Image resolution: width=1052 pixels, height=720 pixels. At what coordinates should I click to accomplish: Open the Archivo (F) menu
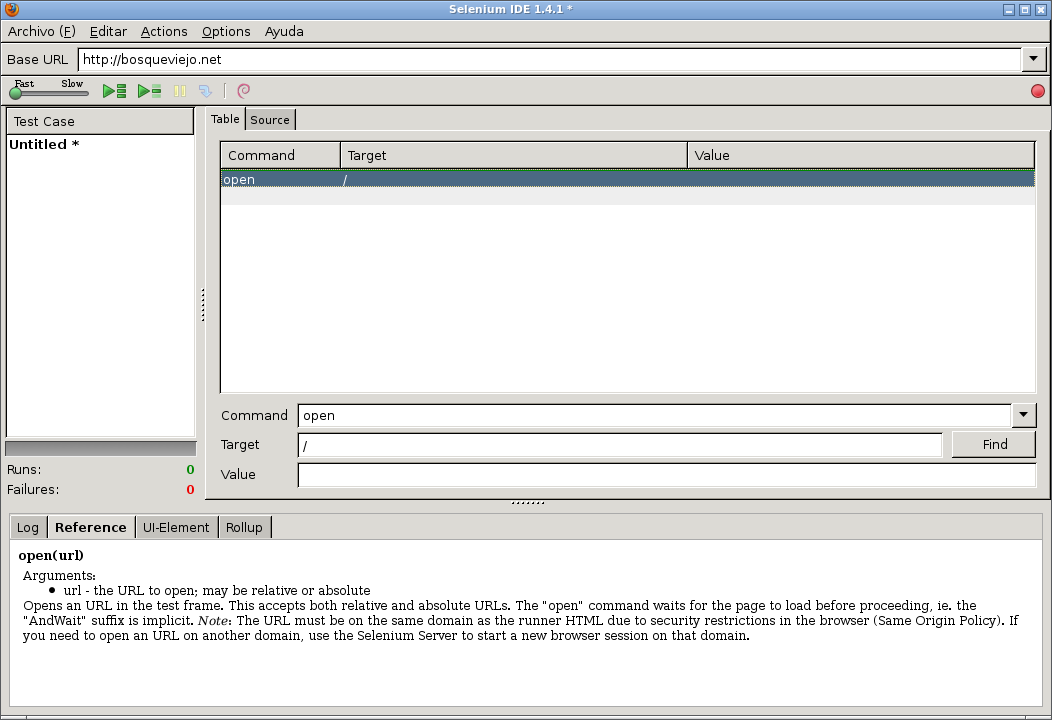42,32
